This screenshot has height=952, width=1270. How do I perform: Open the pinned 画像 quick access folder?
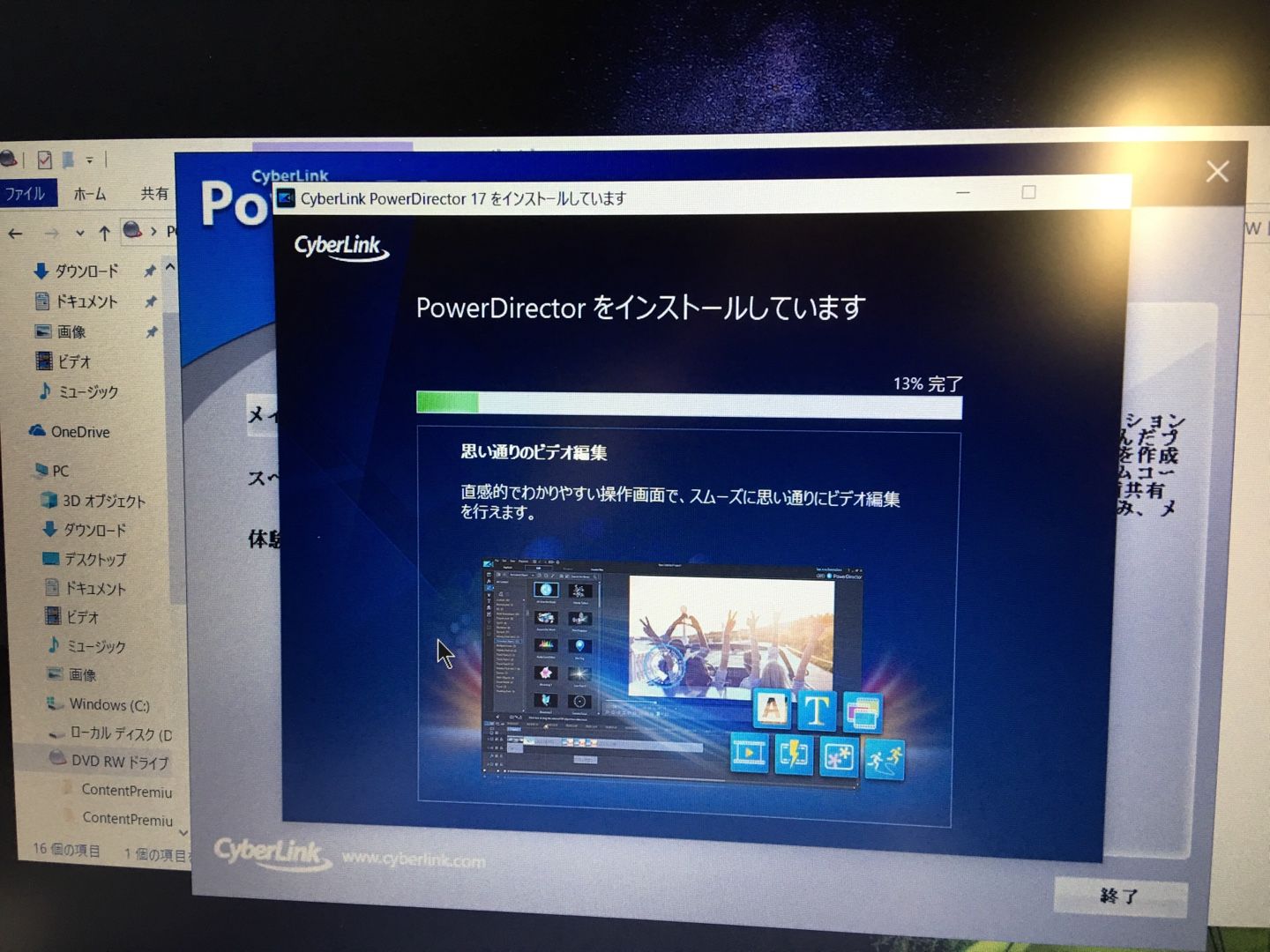pyautogui.click(x=60, y=331)
